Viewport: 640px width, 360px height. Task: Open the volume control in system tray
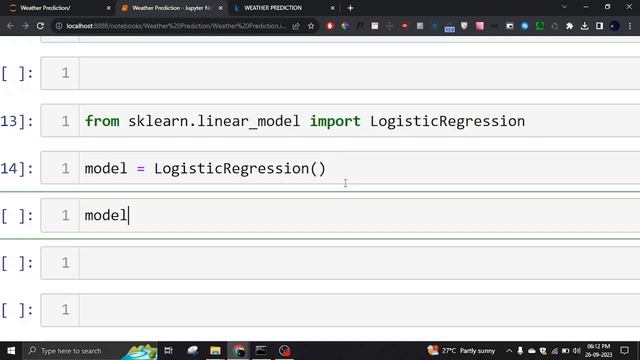(576, 351)
